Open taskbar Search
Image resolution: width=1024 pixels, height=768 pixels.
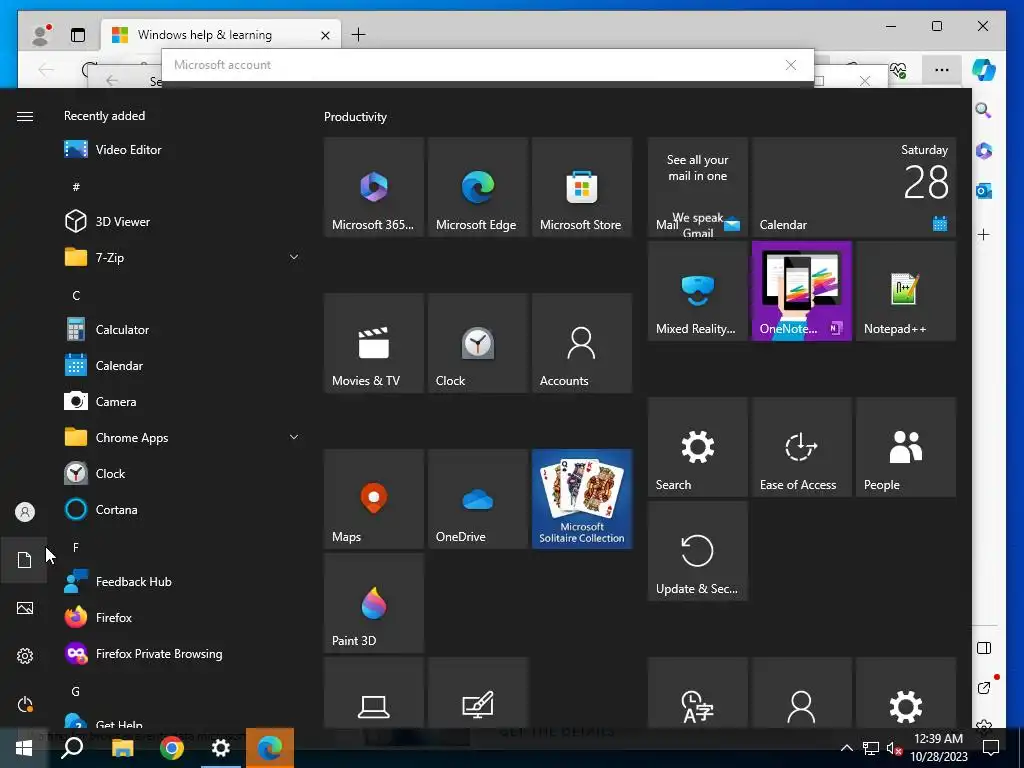(x=72, y=748)
